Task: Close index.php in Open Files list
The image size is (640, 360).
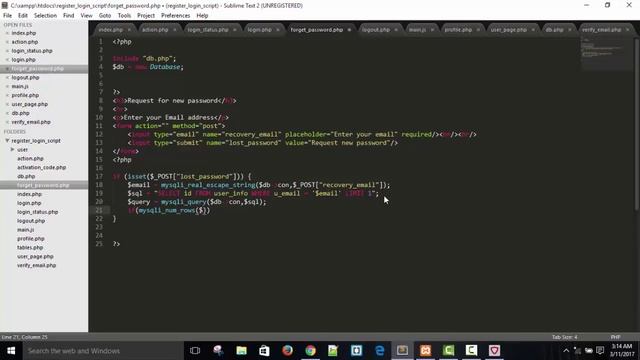Action: [7, 33]
